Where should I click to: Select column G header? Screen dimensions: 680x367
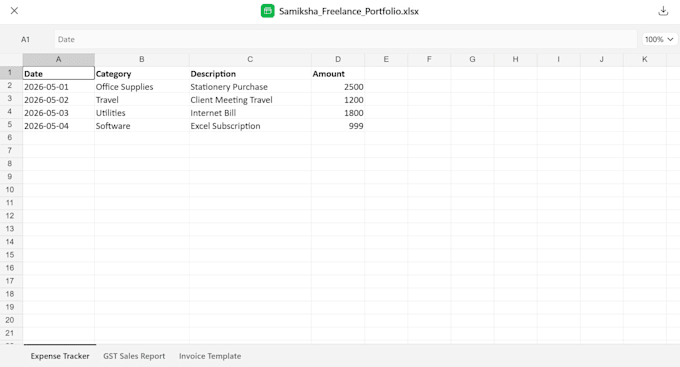click(472, 59)
